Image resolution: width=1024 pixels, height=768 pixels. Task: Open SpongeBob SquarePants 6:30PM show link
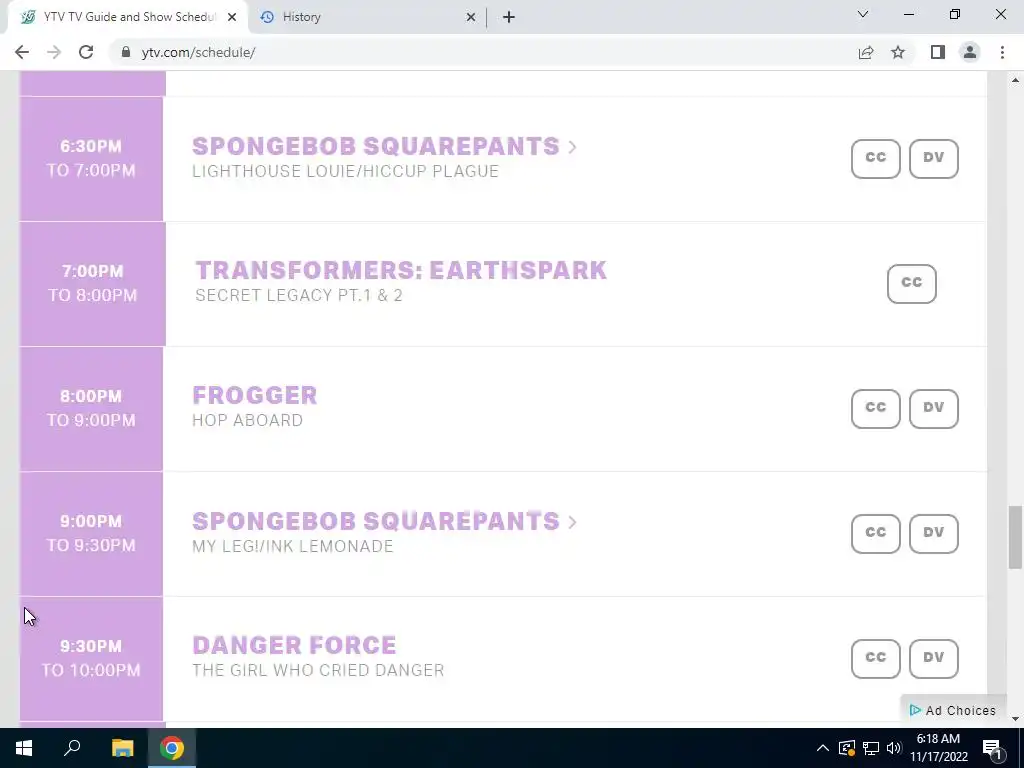376,146
